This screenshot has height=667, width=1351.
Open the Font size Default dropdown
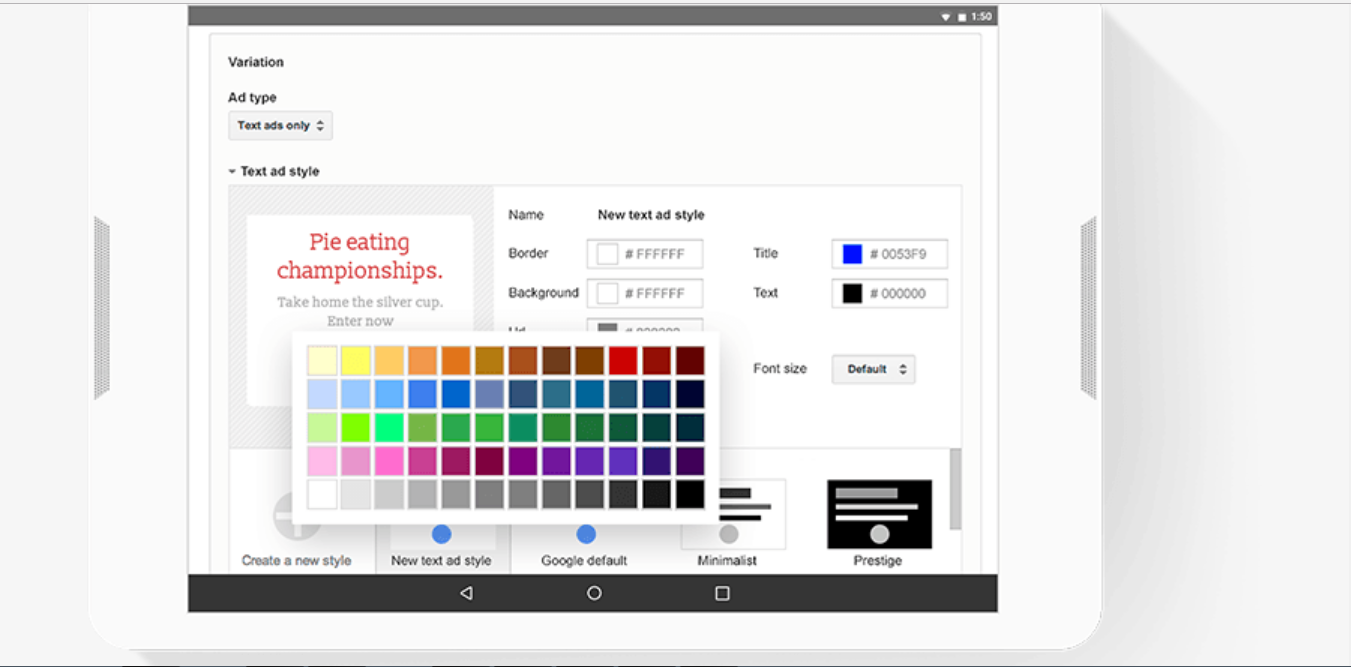[x=873, y=369]
